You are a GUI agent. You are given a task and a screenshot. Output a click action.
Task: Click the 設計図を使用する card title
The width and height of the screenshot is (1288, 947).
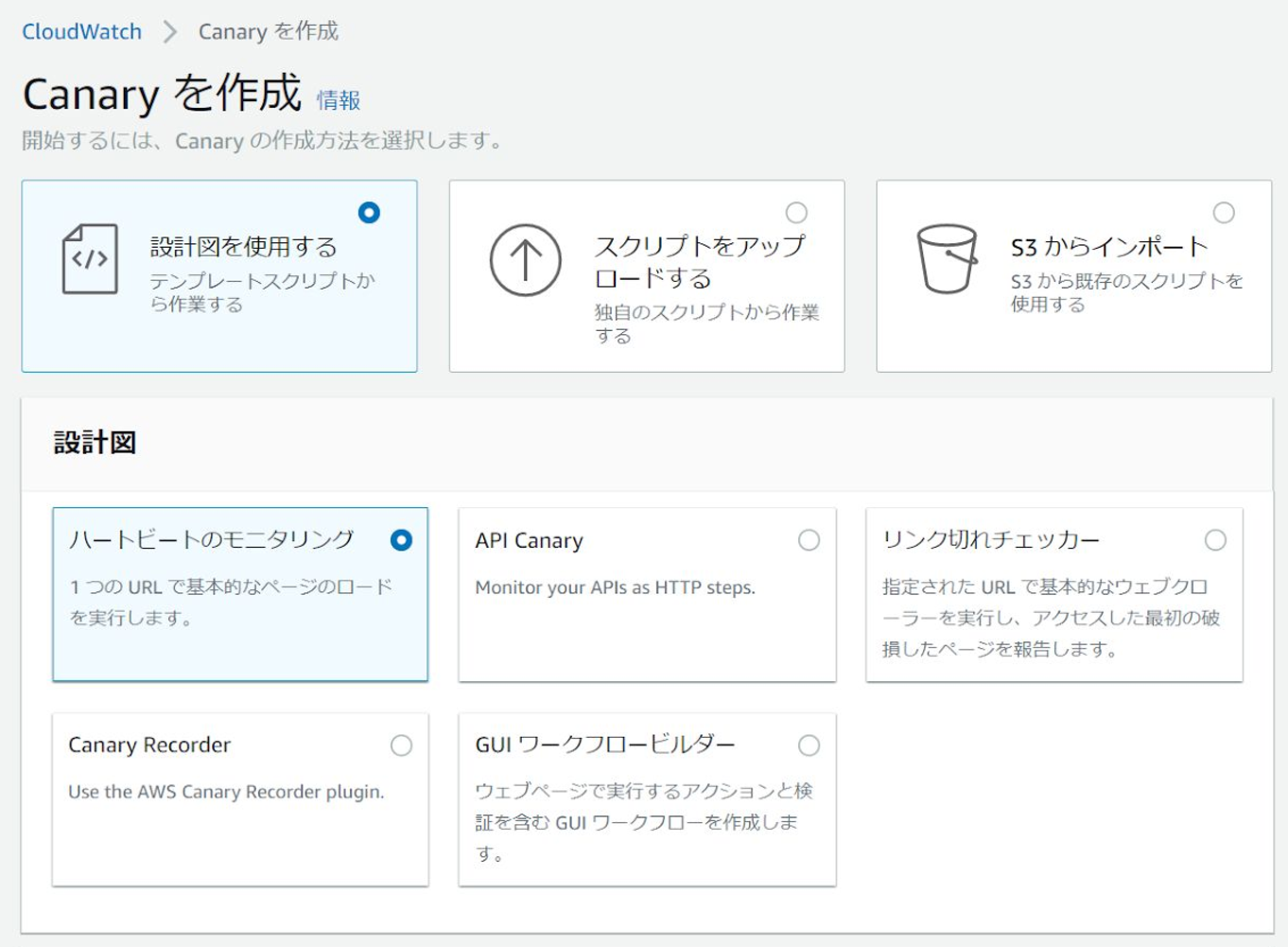pos(244,247)
